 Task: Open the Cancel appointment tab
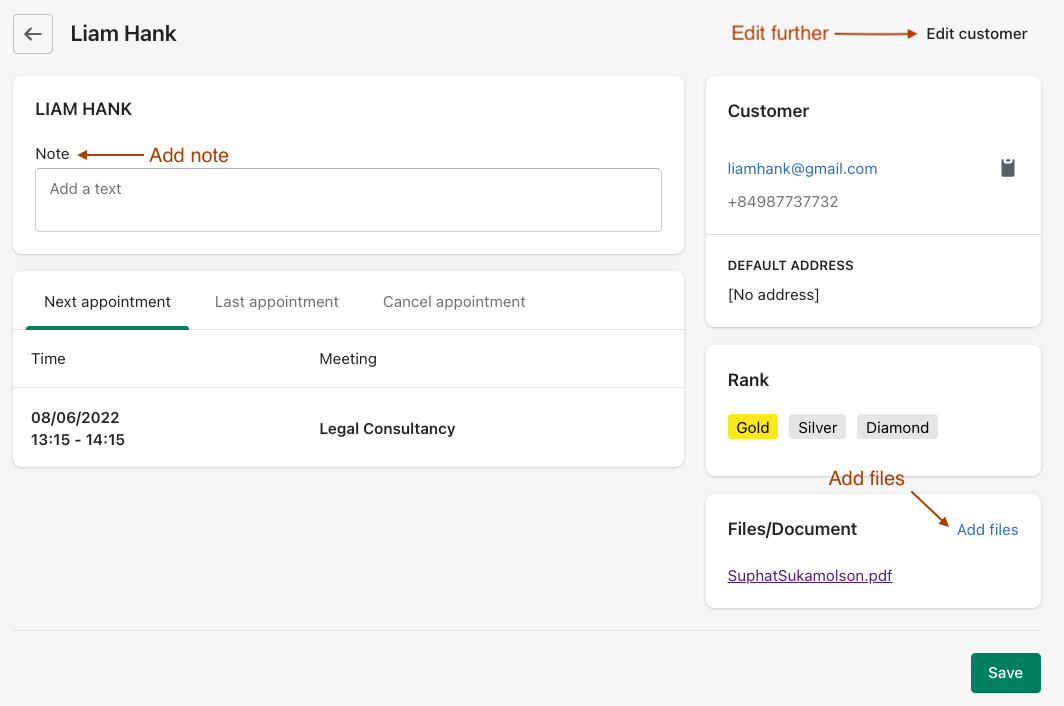pos(454,302)
